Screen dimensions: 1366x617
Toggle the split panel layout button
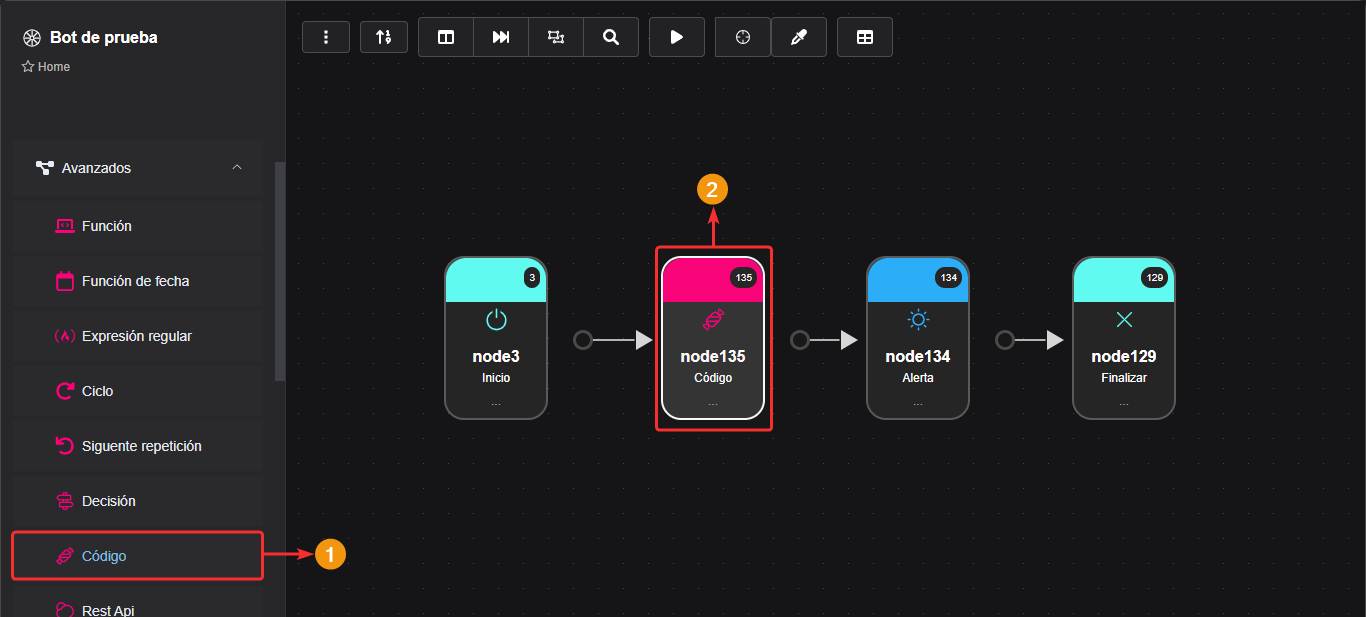(x=446, y=37)
